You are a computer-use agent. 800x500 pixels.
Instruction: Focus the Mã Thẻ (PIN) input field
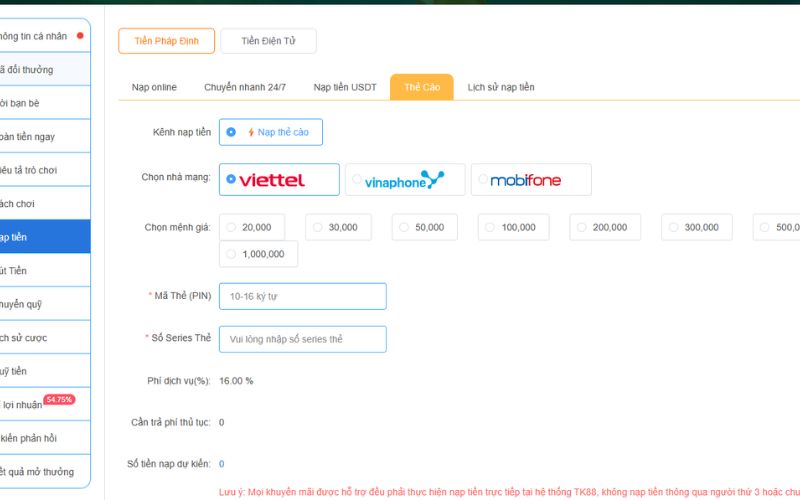click(302, 296)
